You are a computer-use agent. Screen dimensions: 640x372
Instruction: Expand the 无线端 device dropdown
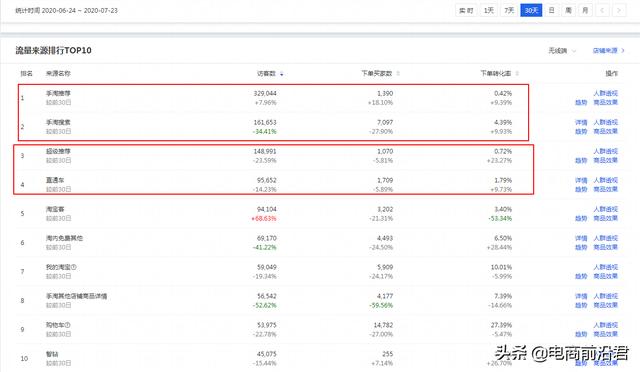pos(562,51)
